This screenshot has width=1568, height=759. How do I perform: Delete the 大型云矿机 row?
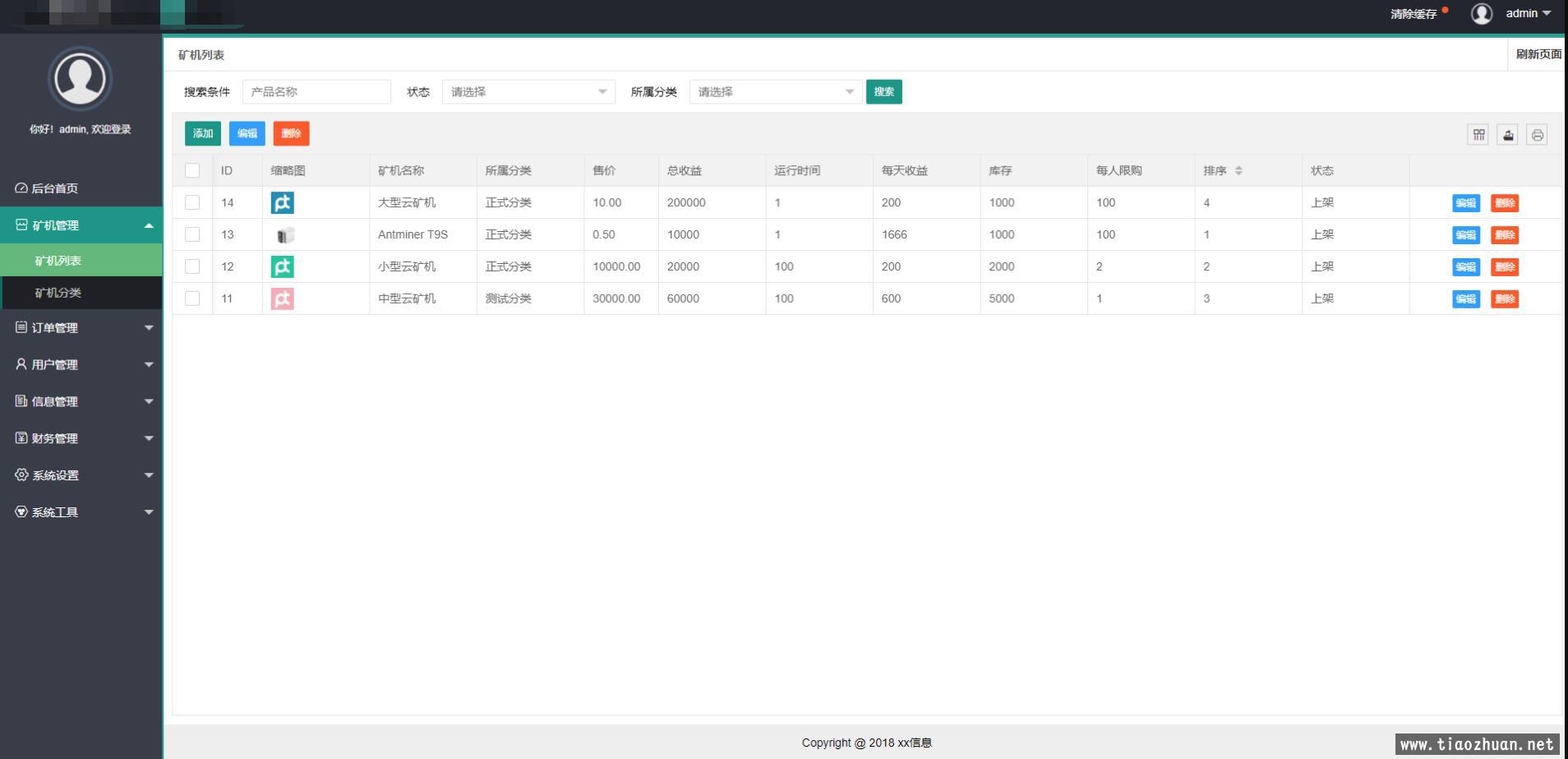(x=1505, y=203)
